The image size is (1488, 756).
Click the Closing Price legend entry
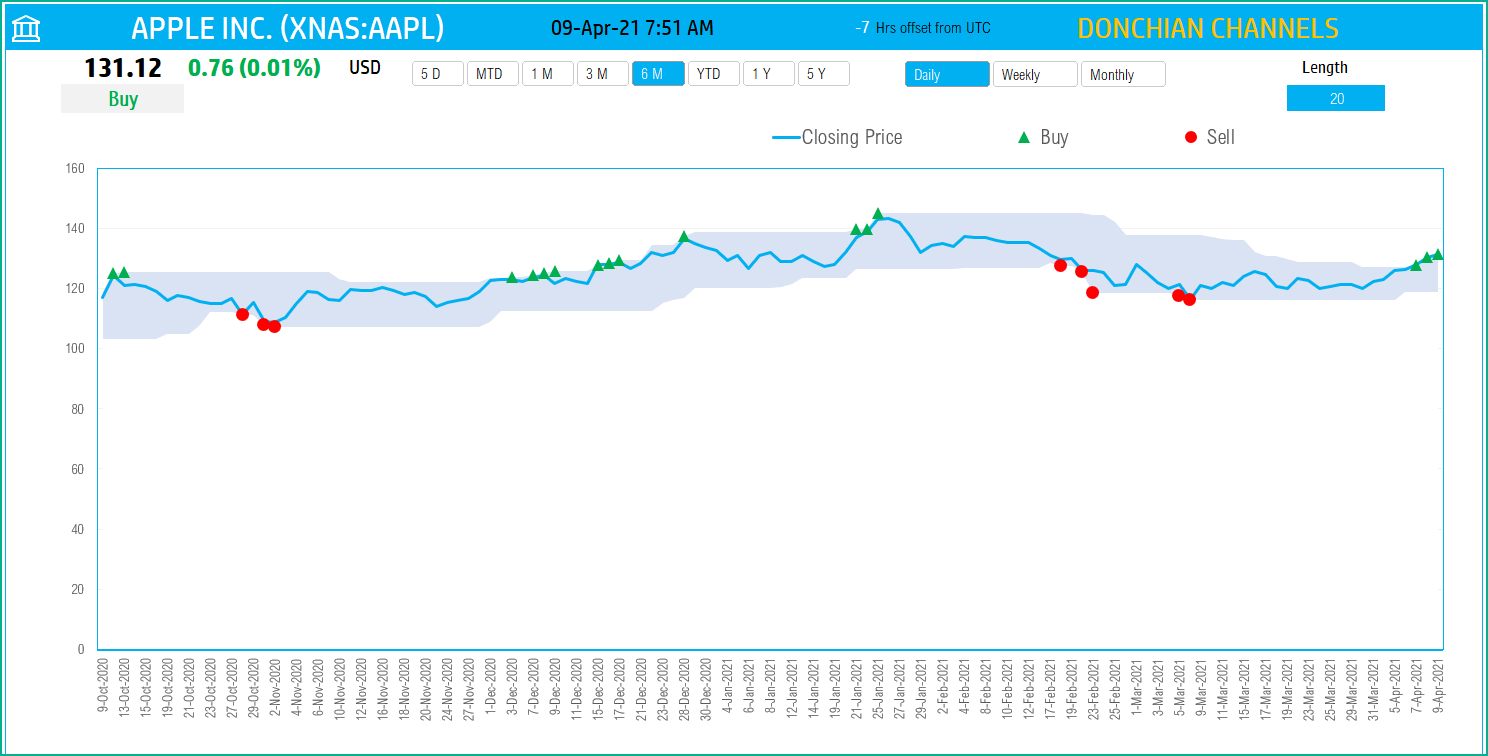(x=838, y=137)
